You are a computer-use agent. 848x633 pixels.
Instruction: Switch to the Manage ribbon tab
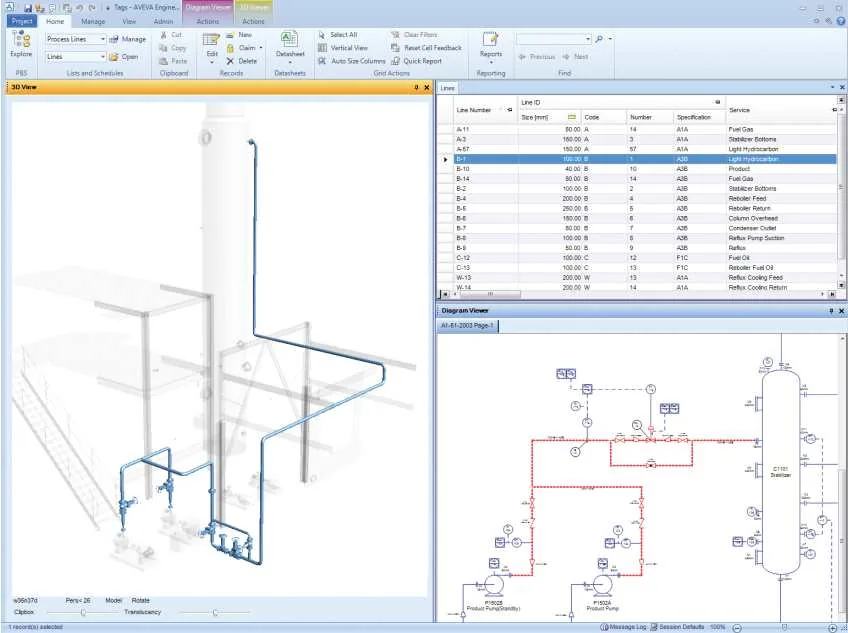coord(93,22)
